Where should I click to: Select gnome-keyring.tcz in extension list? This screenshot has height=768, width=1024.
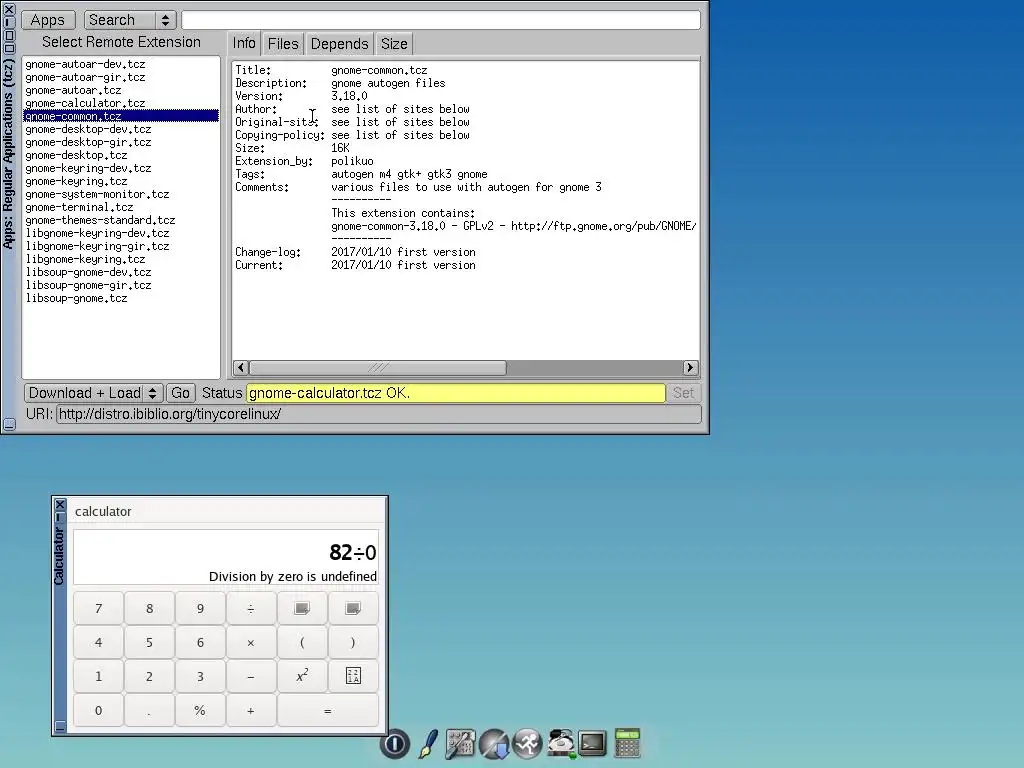(121, 182)
